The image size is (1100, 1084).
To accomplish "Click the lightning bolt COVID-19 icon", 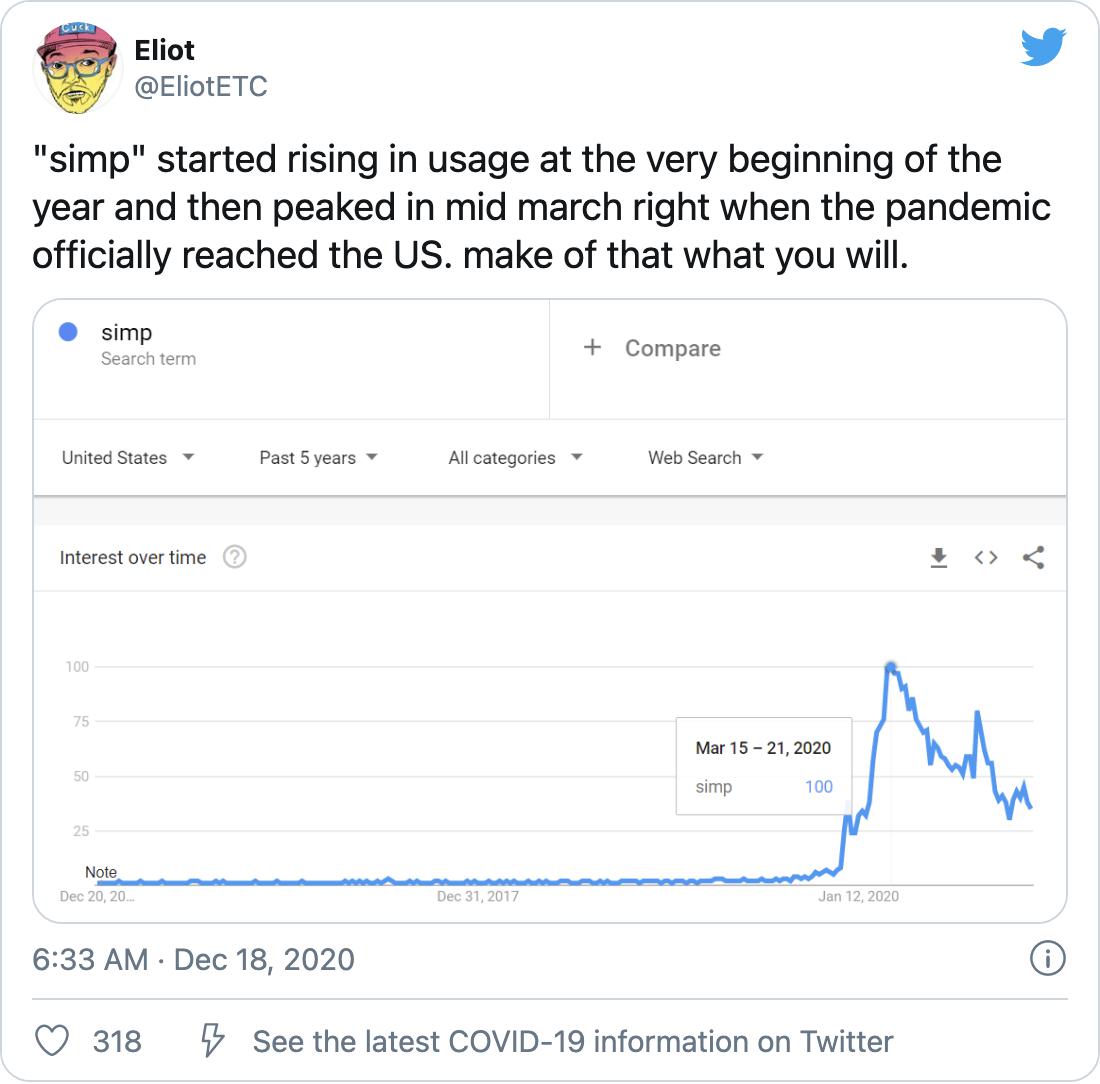I will coord(212,1041).
